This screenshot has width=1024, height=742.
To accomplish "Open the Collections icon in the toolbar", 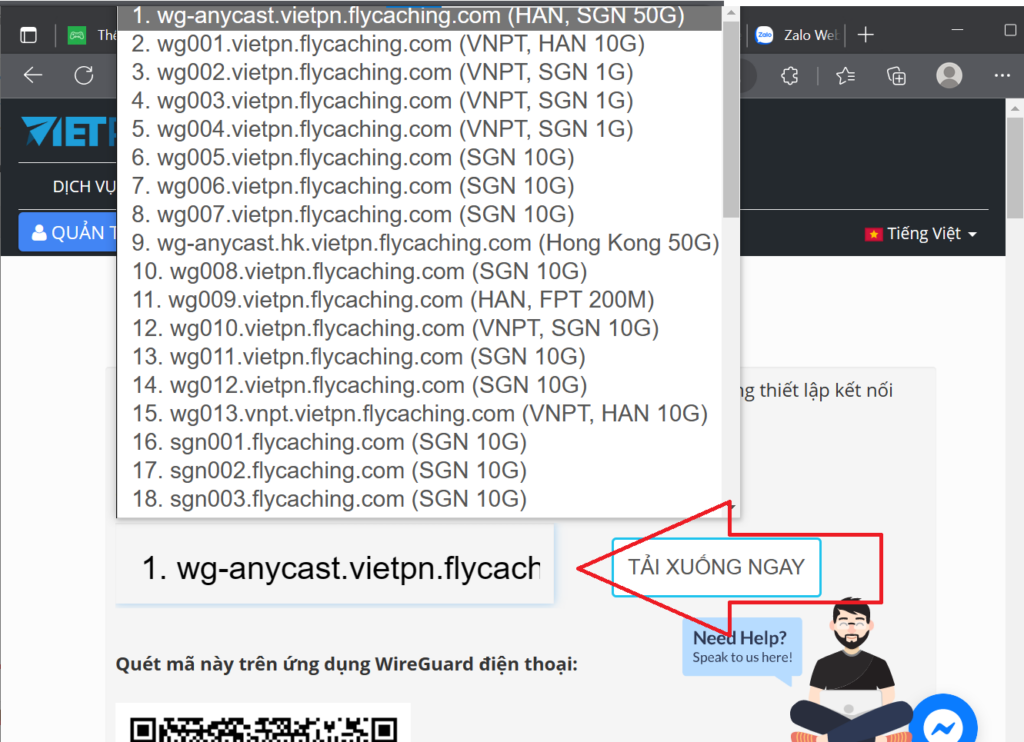I will (896, 76).
